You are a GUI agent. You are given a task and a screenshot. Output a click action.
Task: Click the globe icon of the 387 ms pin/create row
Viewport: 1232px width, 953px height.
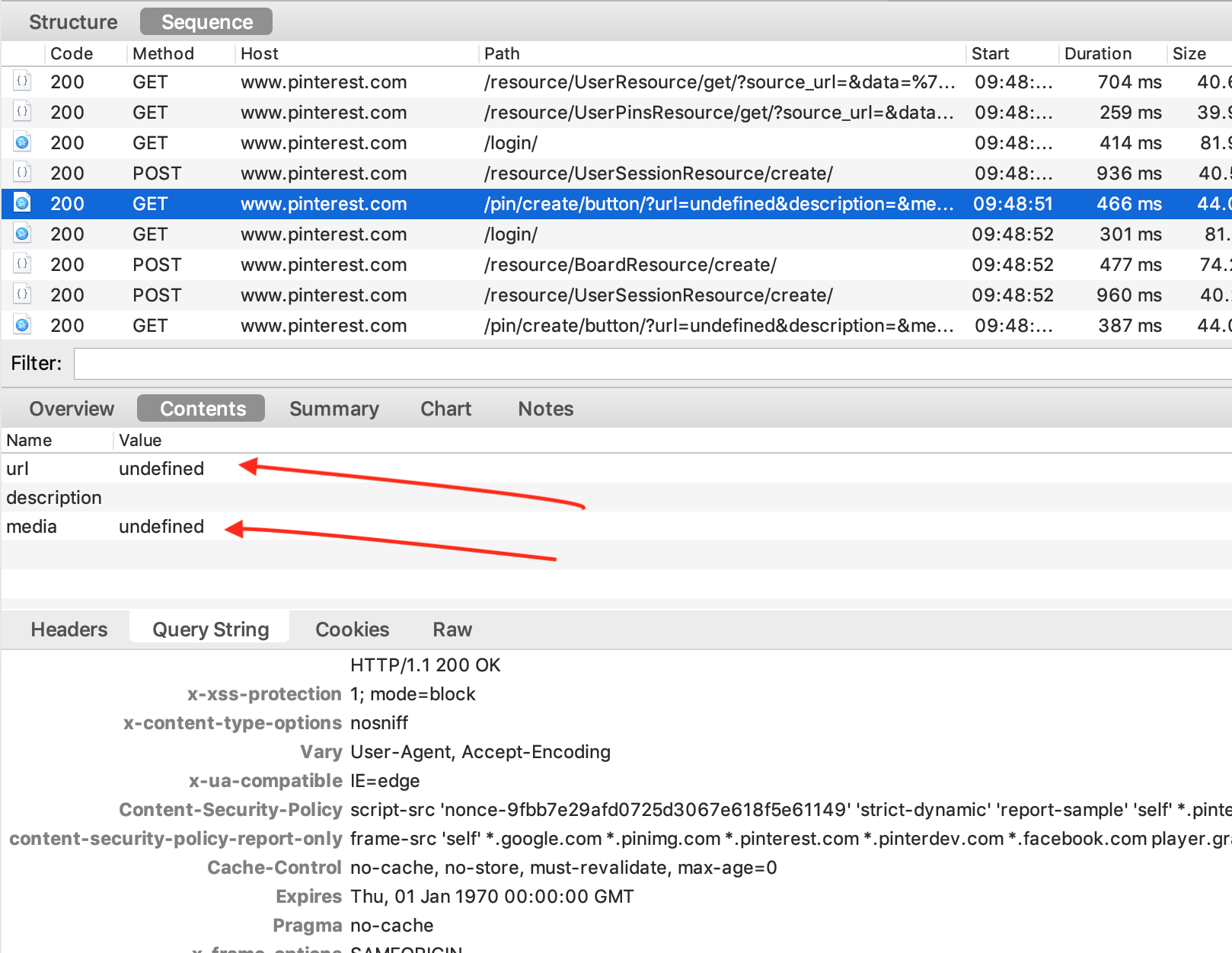tap(23, 325)
